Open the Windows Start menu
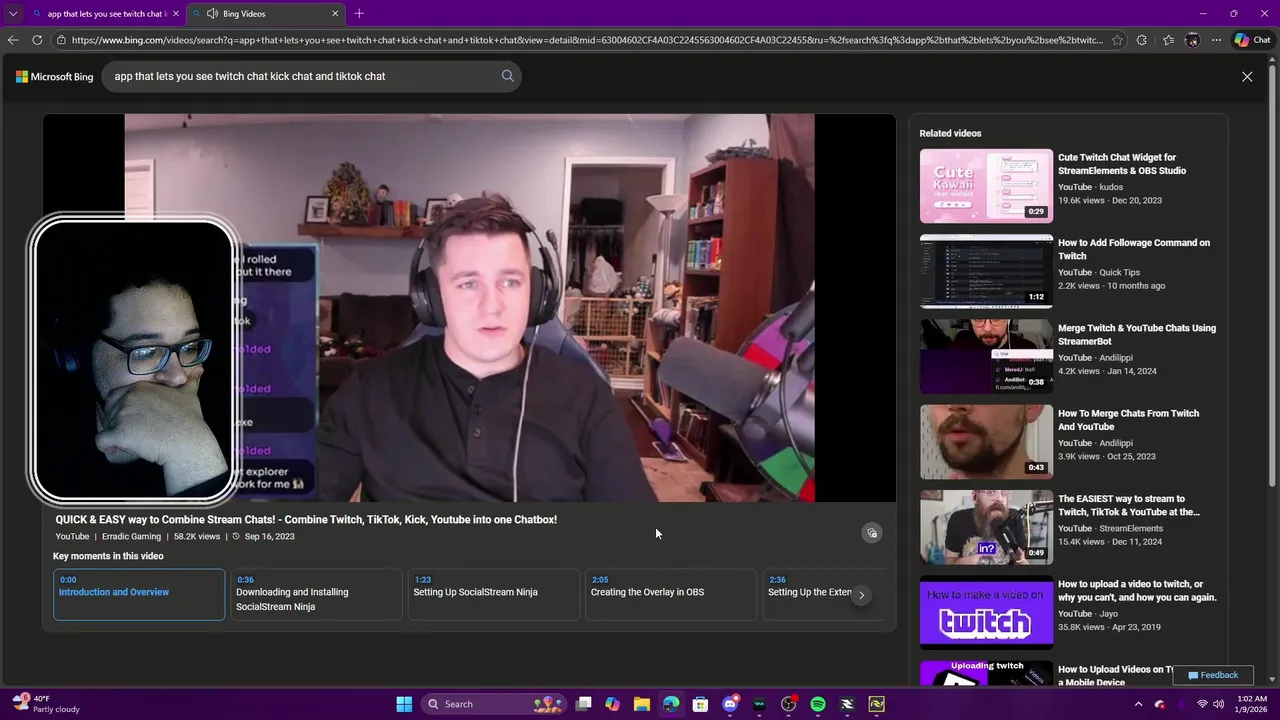The image size is (1280, 720). [404, 704]
